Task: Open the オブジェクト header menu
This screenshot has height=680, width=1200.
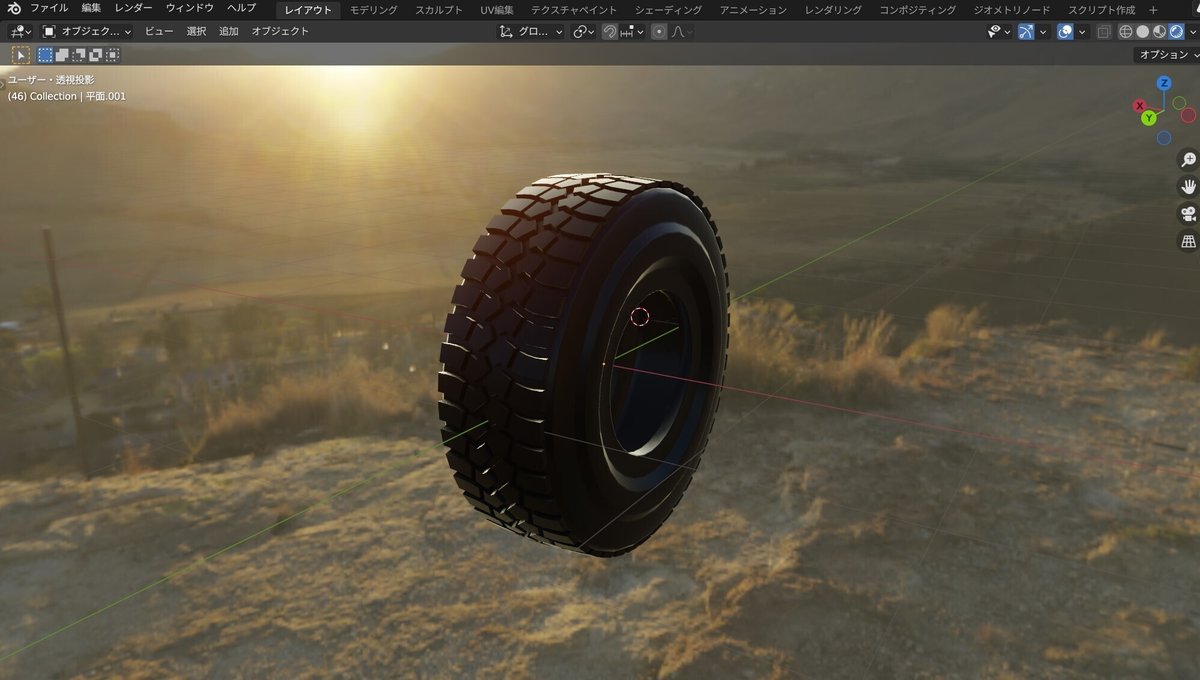Action: point(280,31)
